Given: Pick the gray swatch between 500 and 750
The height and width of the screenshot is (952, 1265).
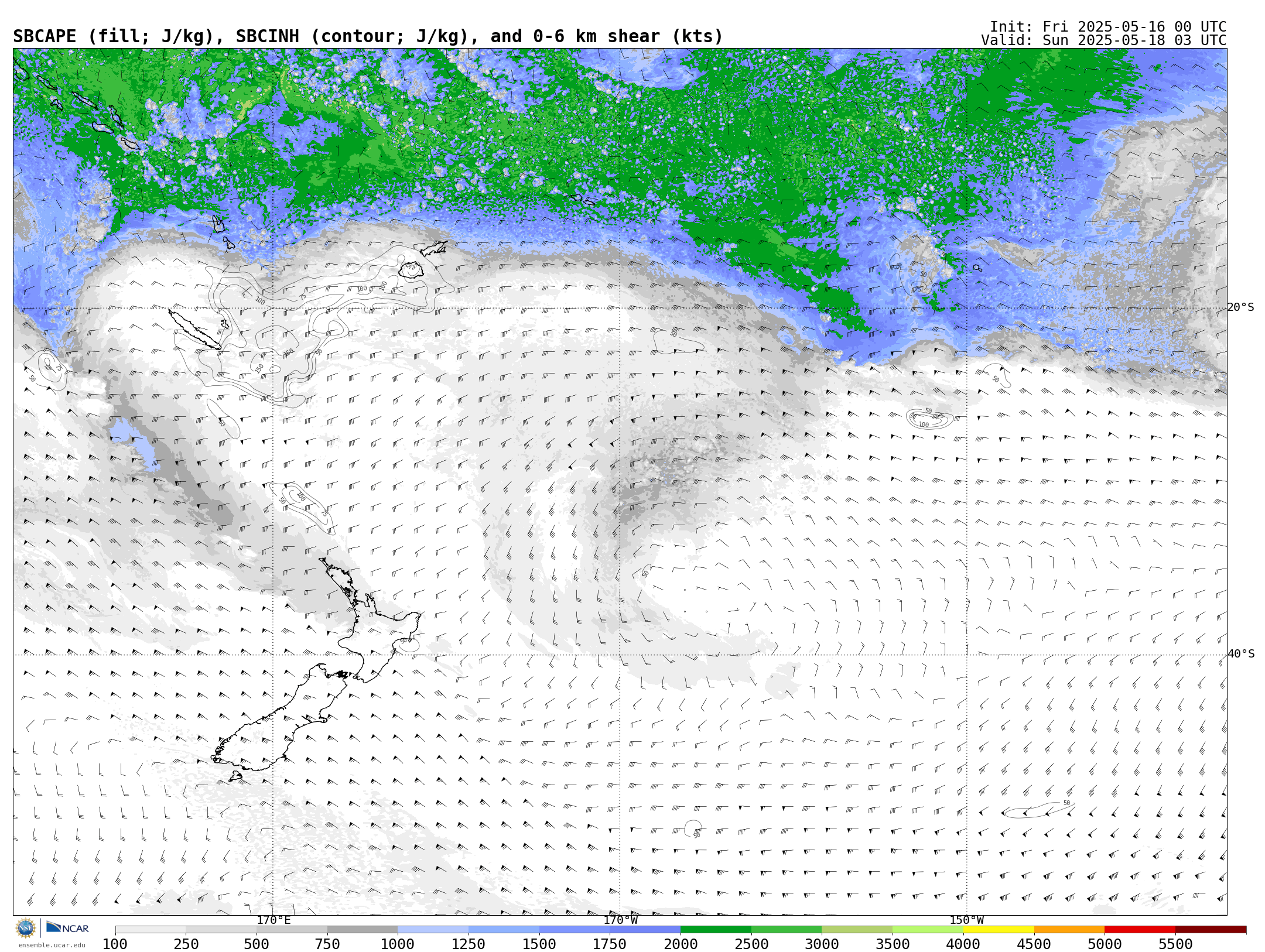Looking at the screenshot, I should coord(292,930).
